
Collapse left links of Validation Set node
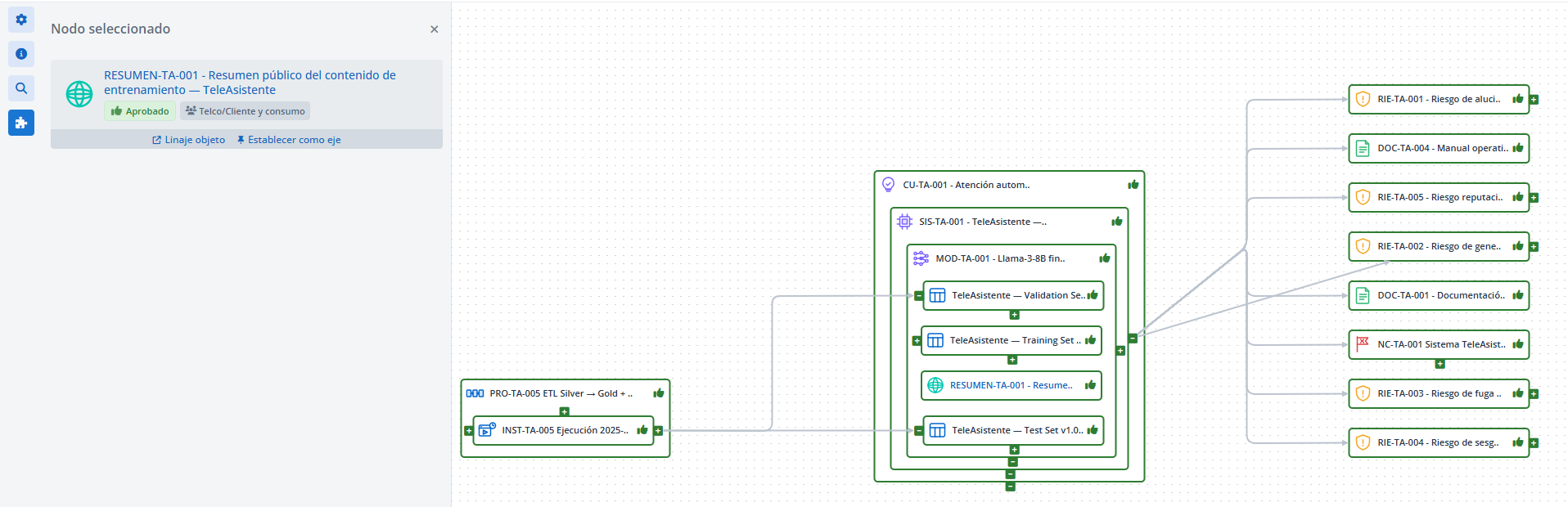tap(919, 296)
